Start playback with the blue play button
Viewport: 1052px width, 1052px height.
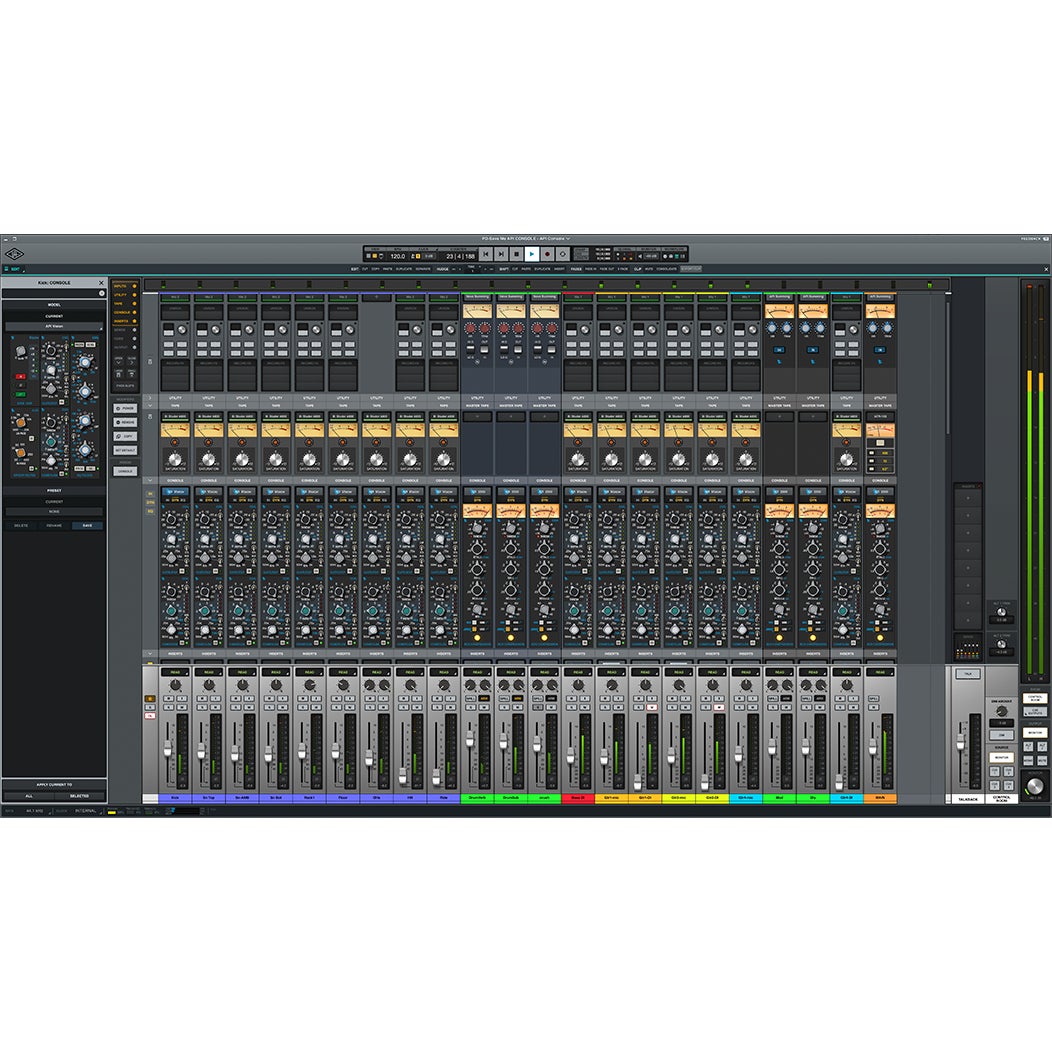531,254
